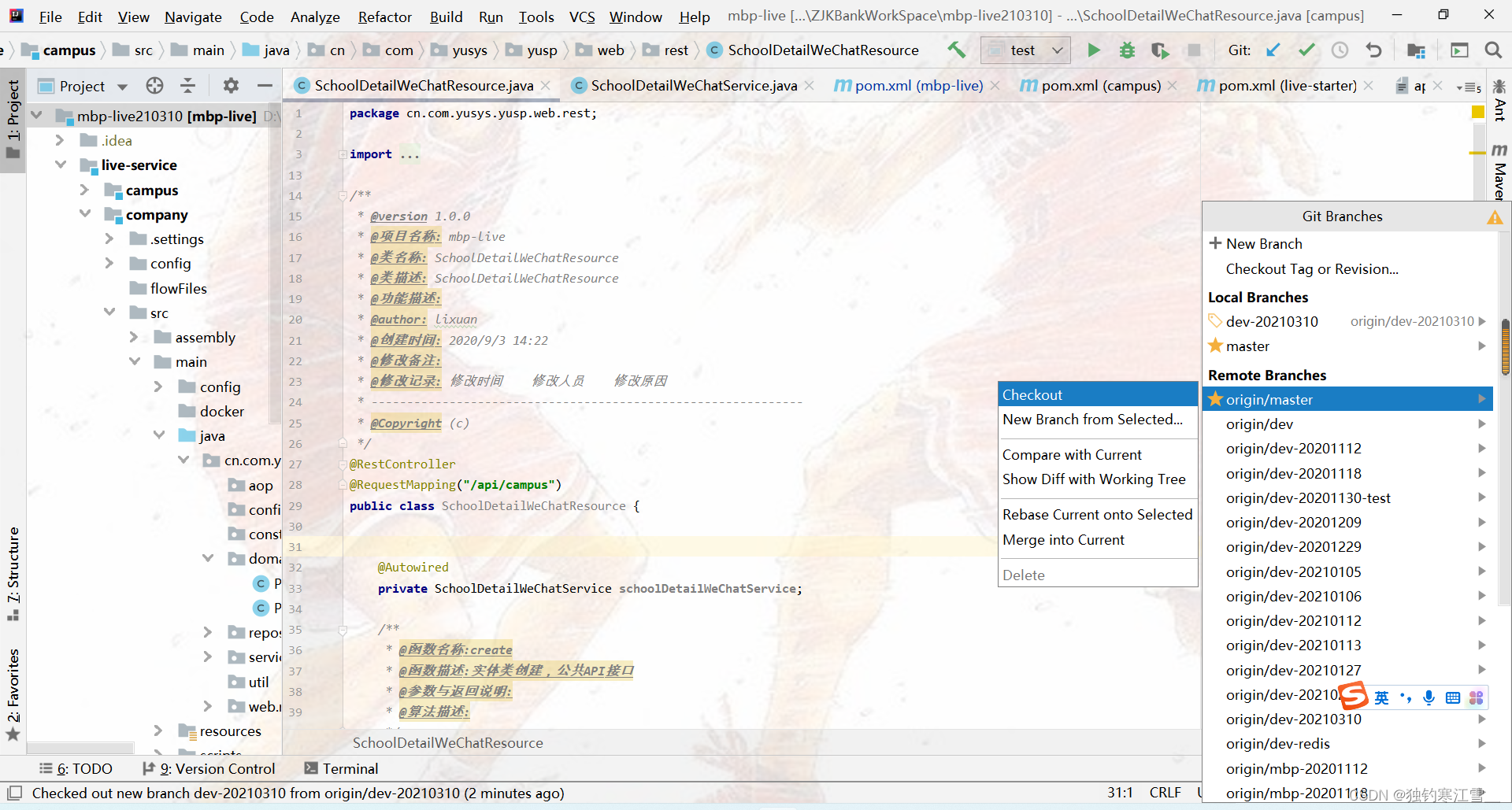
Task: Select remote branch origin/dev-20201130-test
Action: 1347,497
